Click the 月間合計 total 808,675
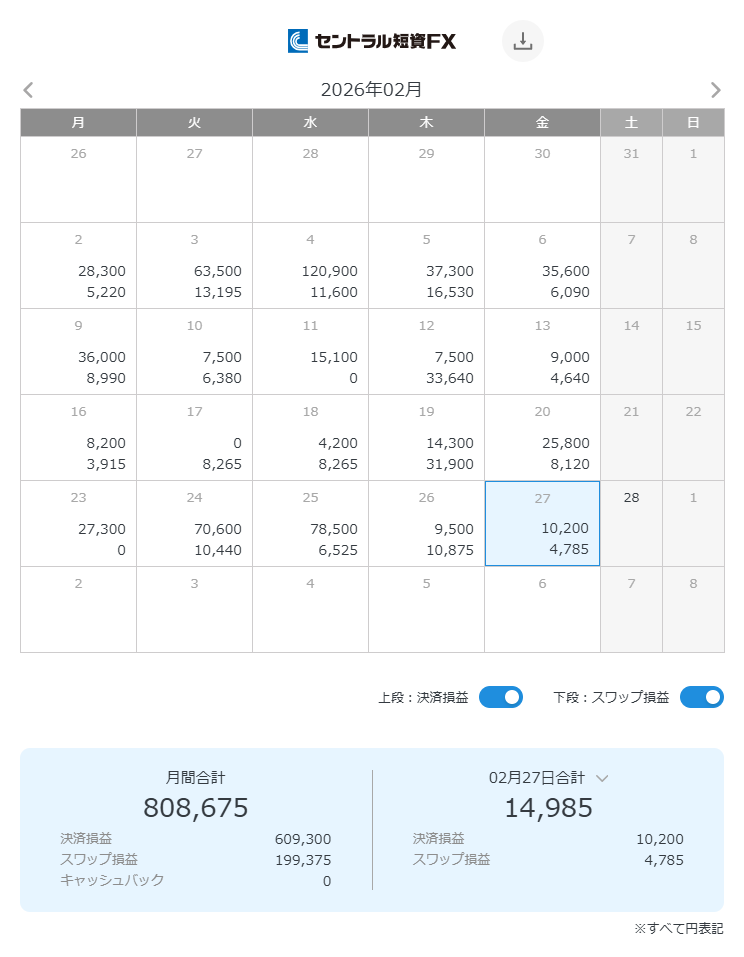This screenshot has height=957, width=744. click(196, 807)
